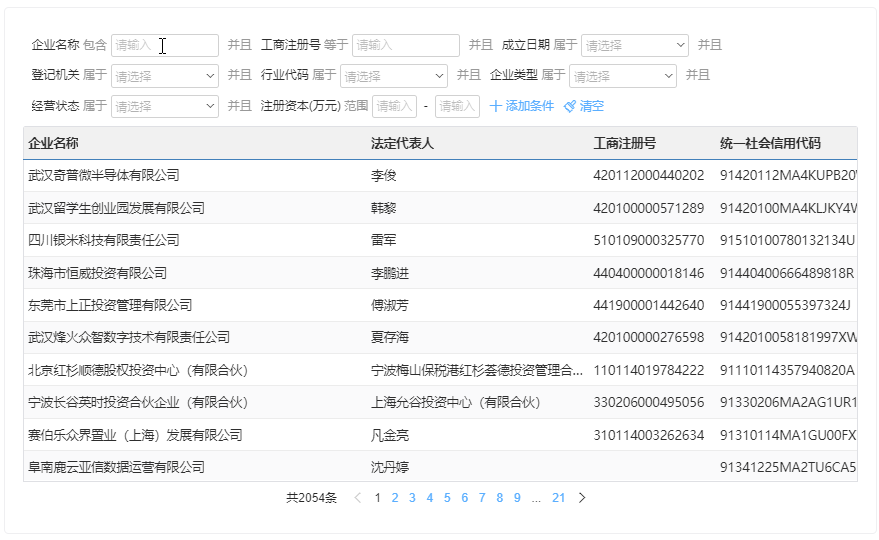Select page 5 in pagination
This screenshot has height=540, width=879.
point(447,498)
